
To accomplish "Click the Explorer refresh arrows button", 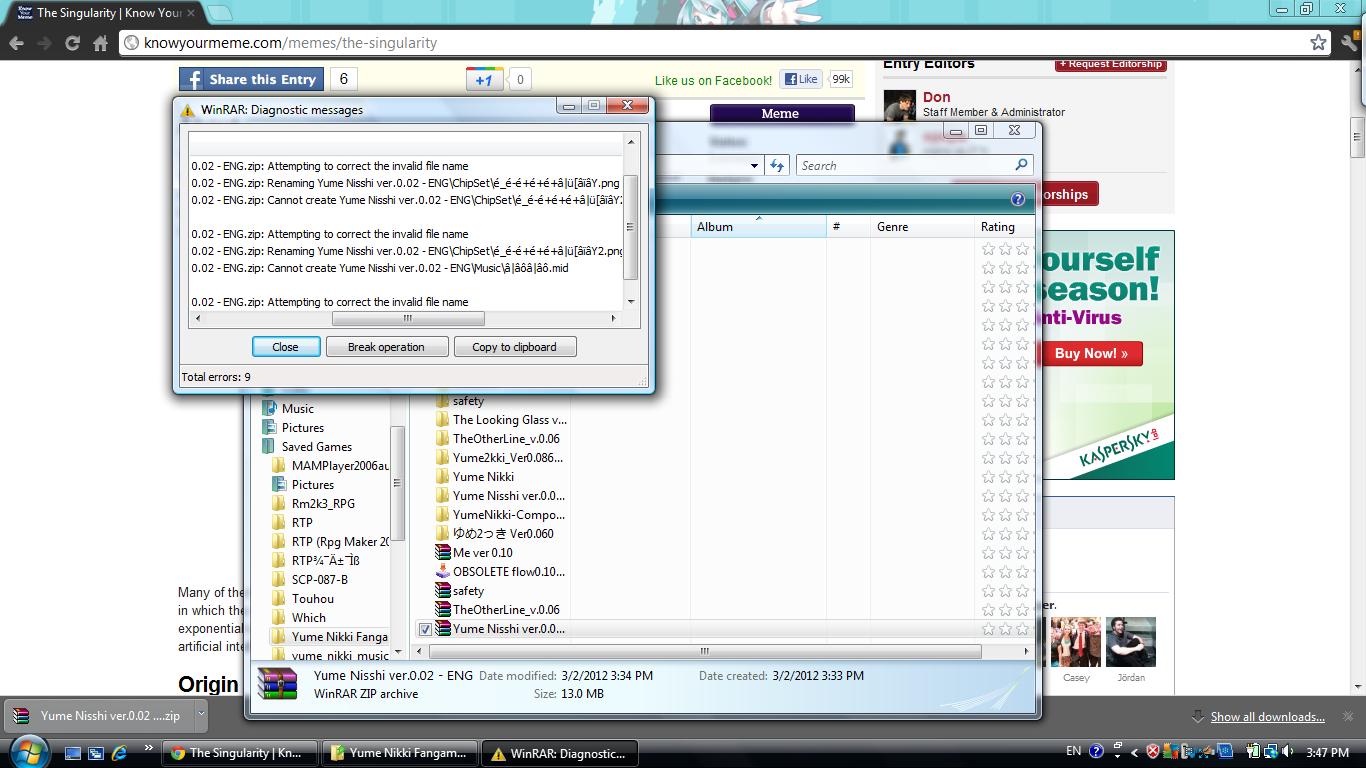I will point(777,165).
